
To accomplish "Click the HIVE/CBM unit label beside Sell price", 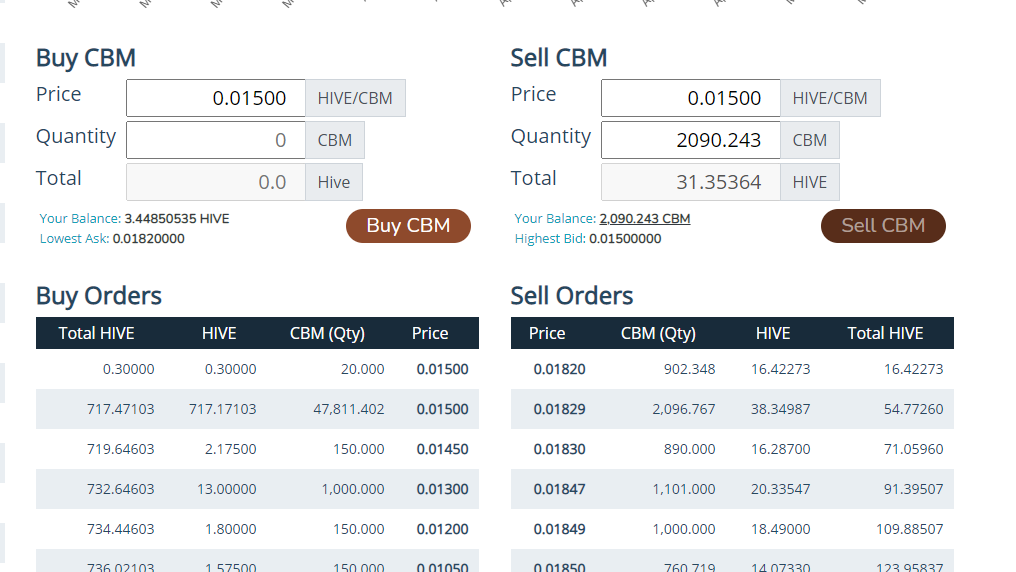I will coord(830,98).
